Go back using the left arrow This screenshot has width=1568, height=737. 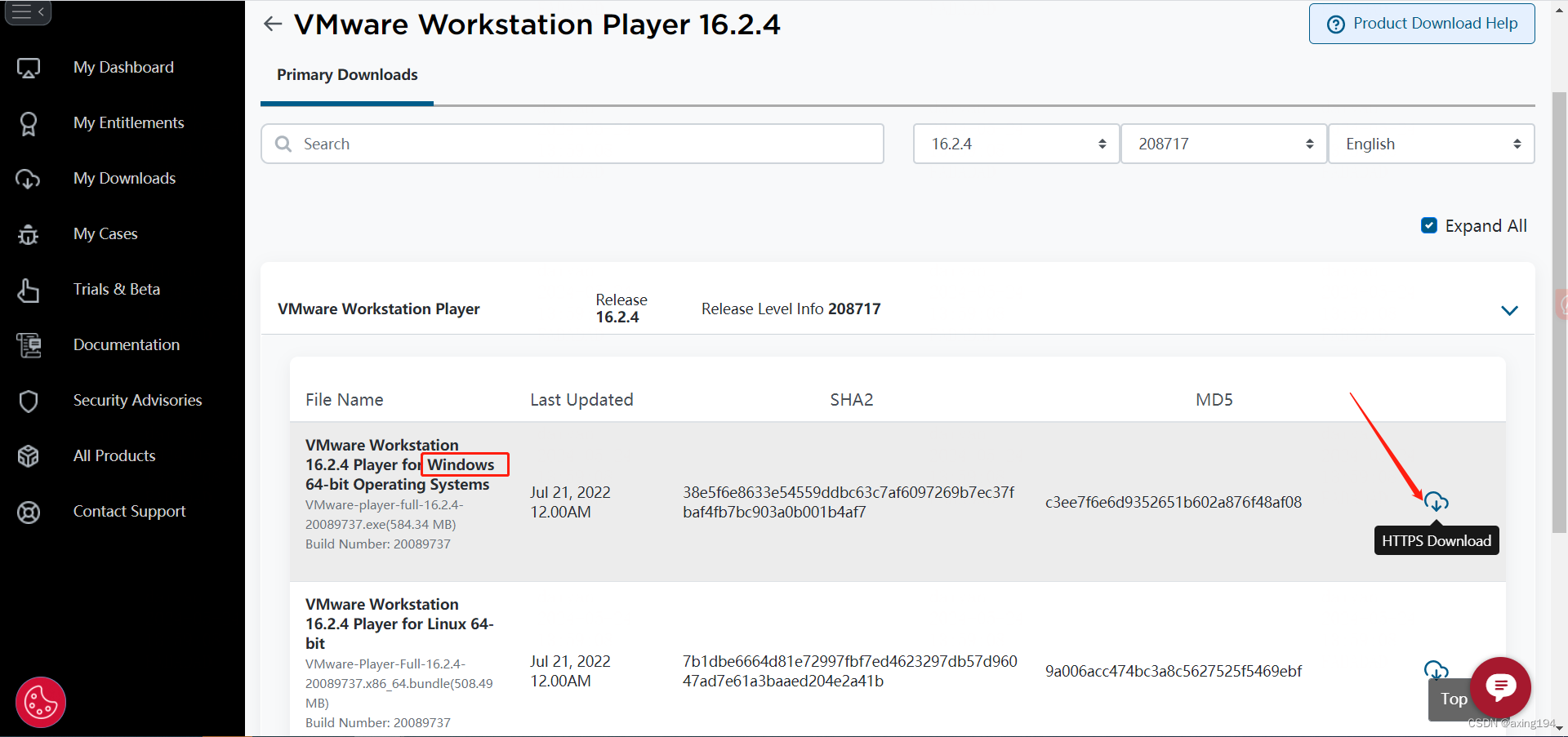[273, 24]
